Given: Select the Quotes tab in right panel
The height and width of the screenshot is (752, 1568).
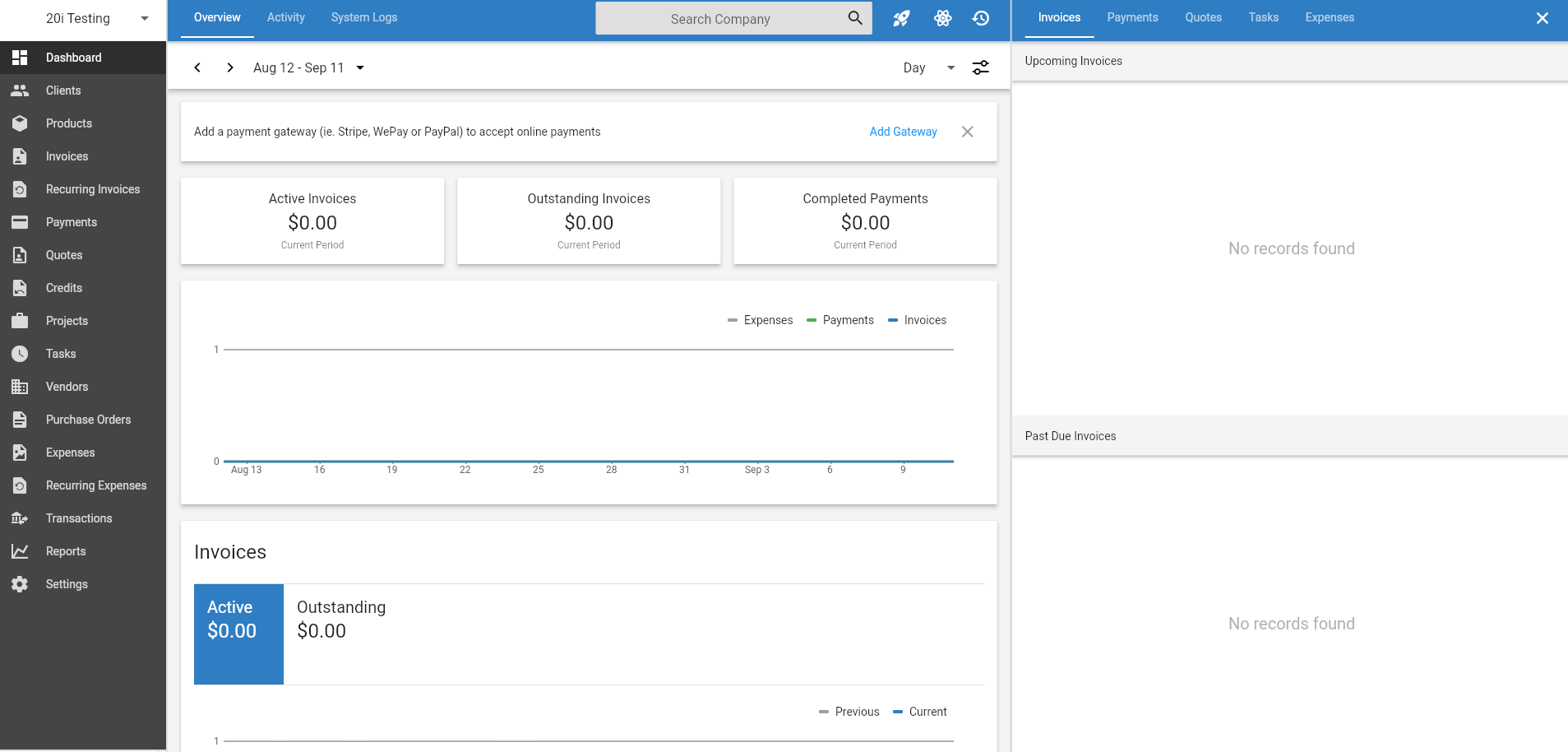Looking at the screenshot, I should click(x=1203, y=18).
